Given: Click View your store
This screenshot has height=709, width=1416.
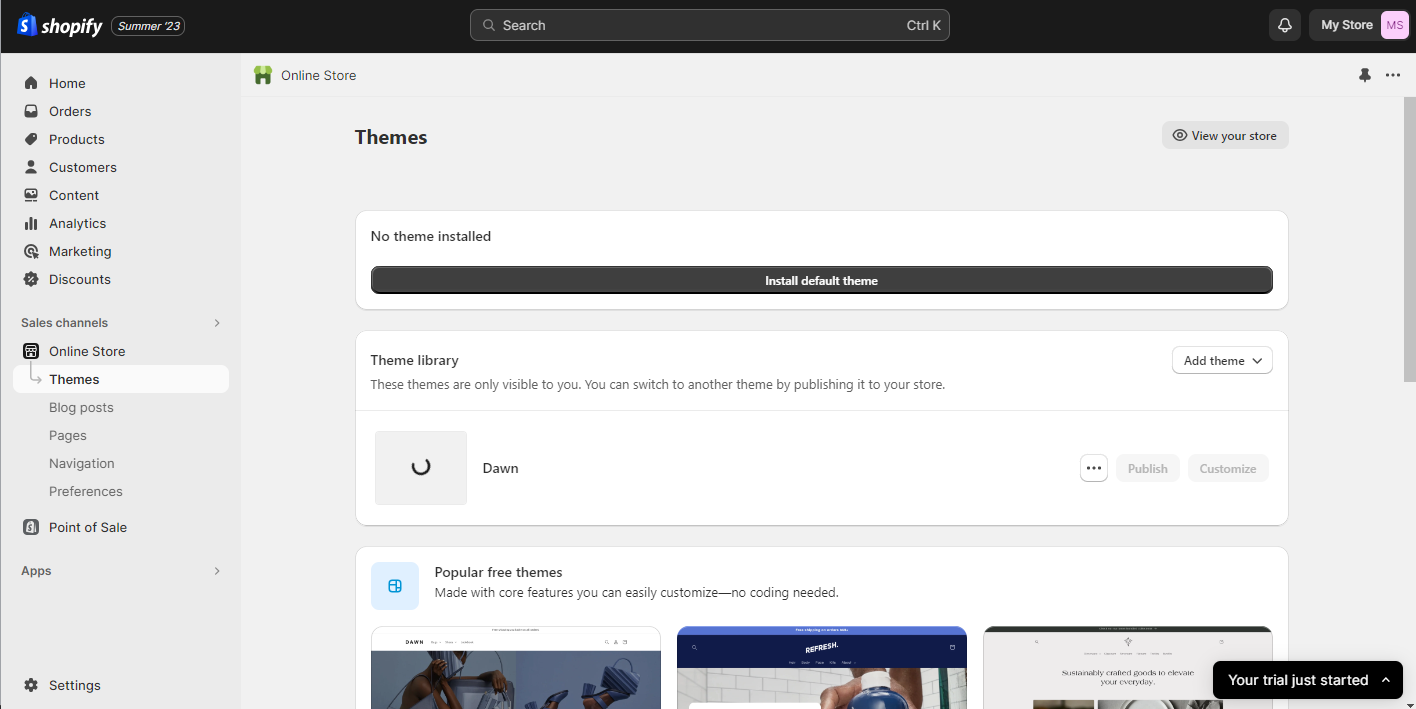Looking at the screenshot, I should (1225, 135).
